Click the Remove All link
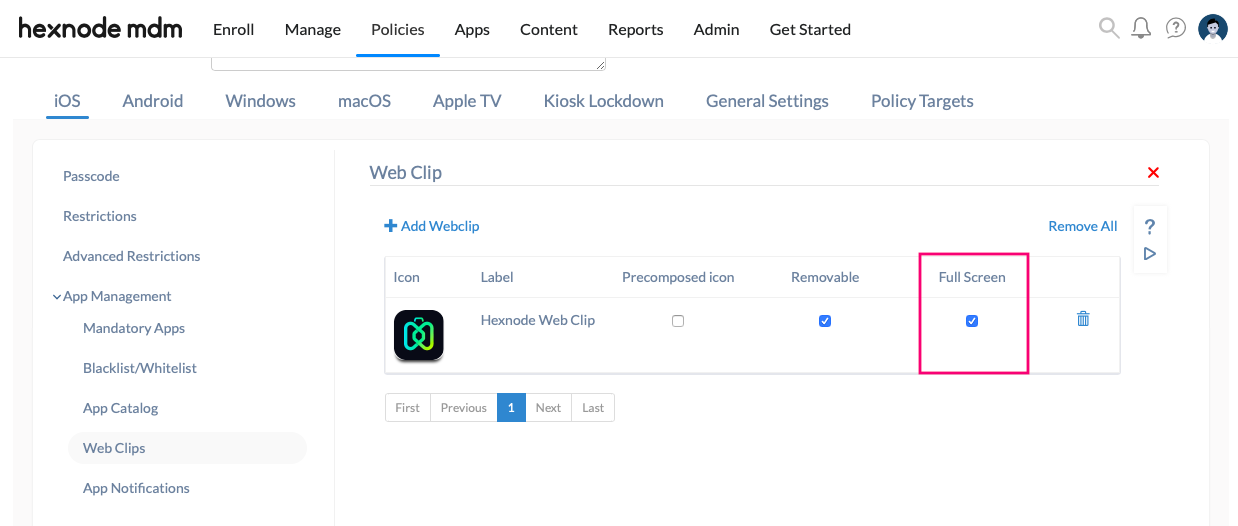Image resolution: width=1238 pixels, height=526 pixels. click(x=1083, y=226)
